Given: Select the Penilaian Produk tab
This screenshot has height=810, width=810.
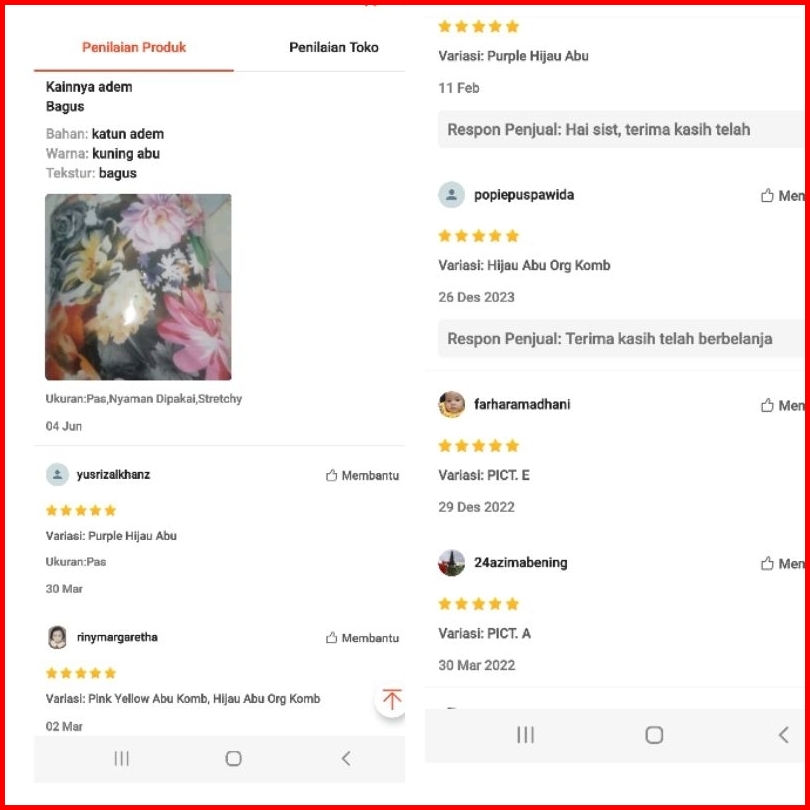Looking at the screenshot, I should [134, 48].
